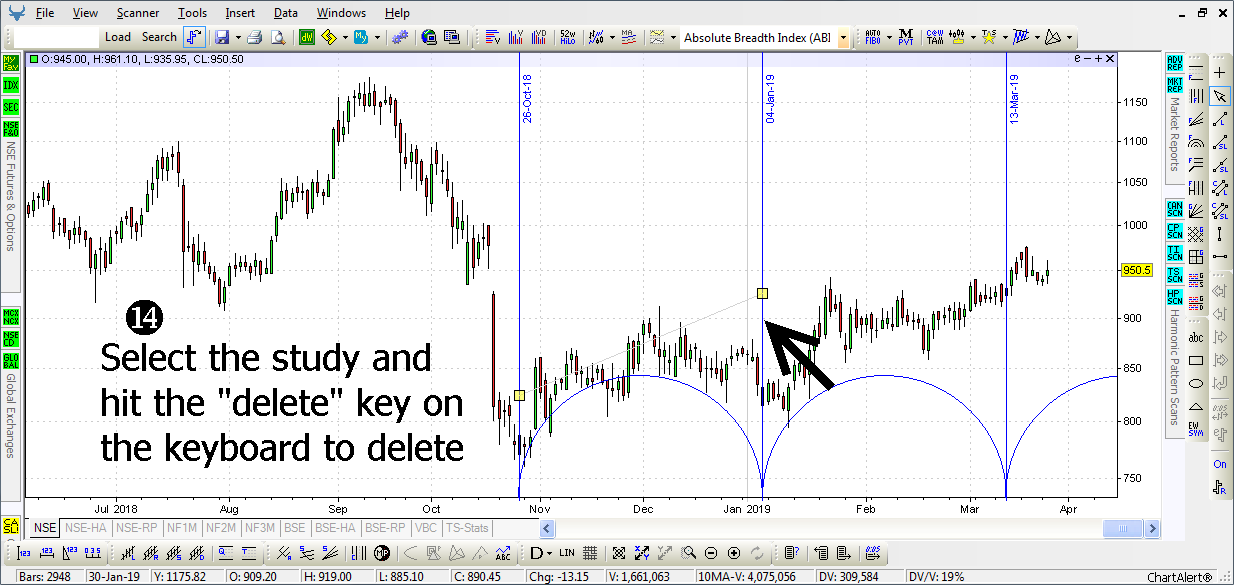Image resolution: width=1234 pixels, height=585 pixels.
Task: Select the lower yellow handle of the study
Action: click(x=519, y=396)
